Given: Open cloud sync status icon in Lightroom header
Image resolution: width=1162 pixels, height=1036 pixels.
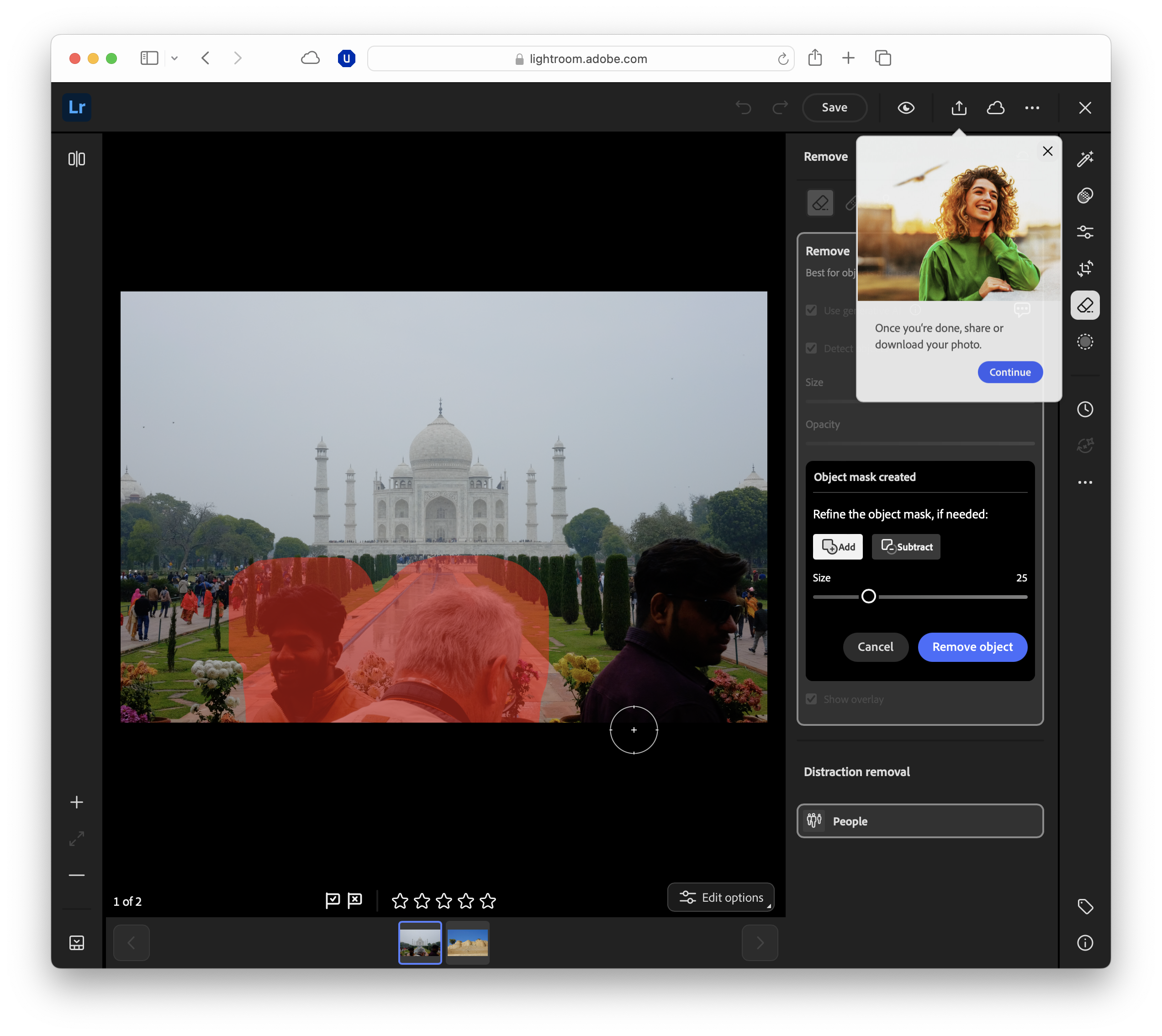Looking at the screenshot, I should pos(995,108).
